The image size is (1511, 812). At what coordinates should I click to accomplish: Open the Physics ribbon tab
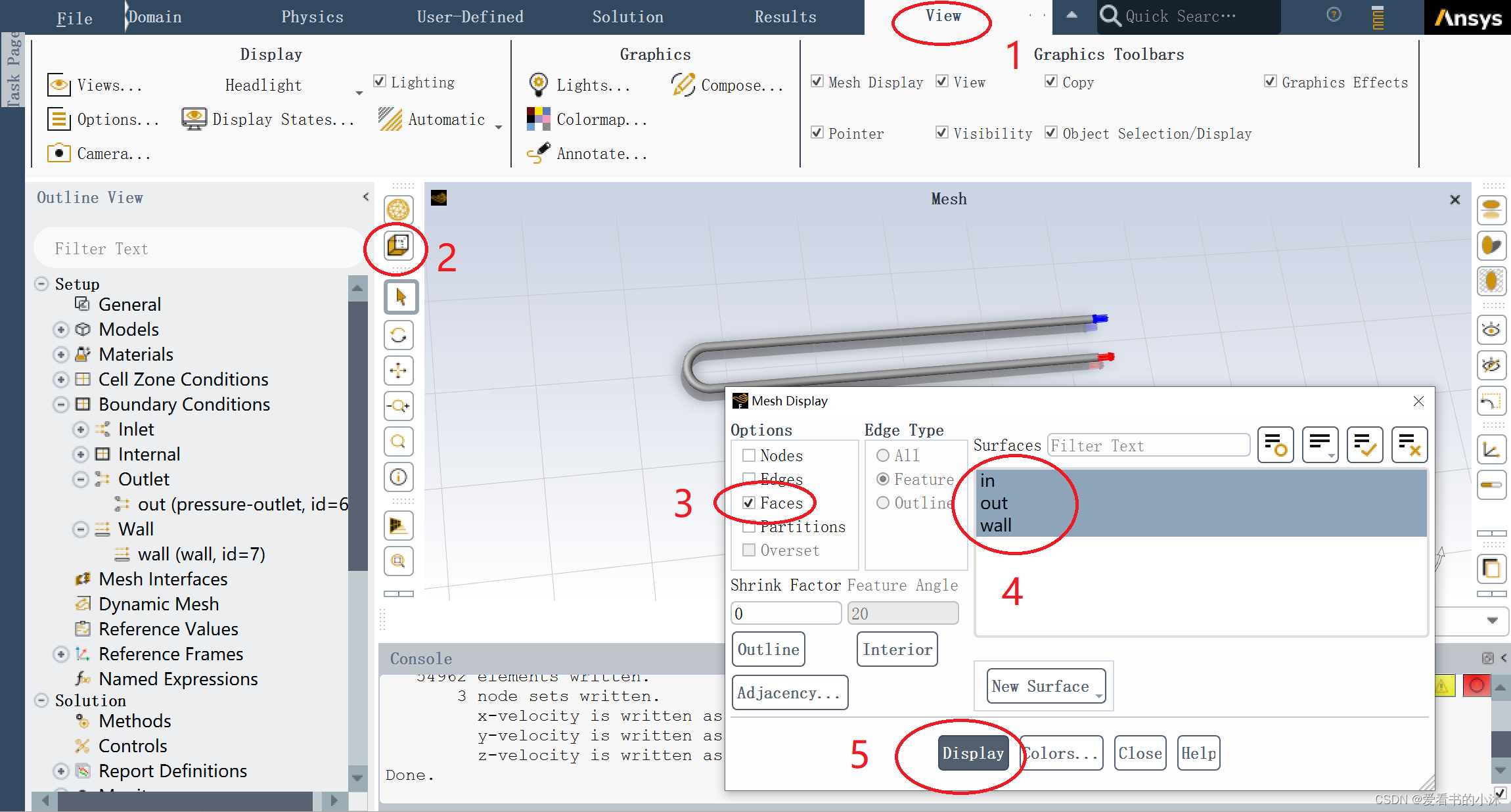(312, 17)
